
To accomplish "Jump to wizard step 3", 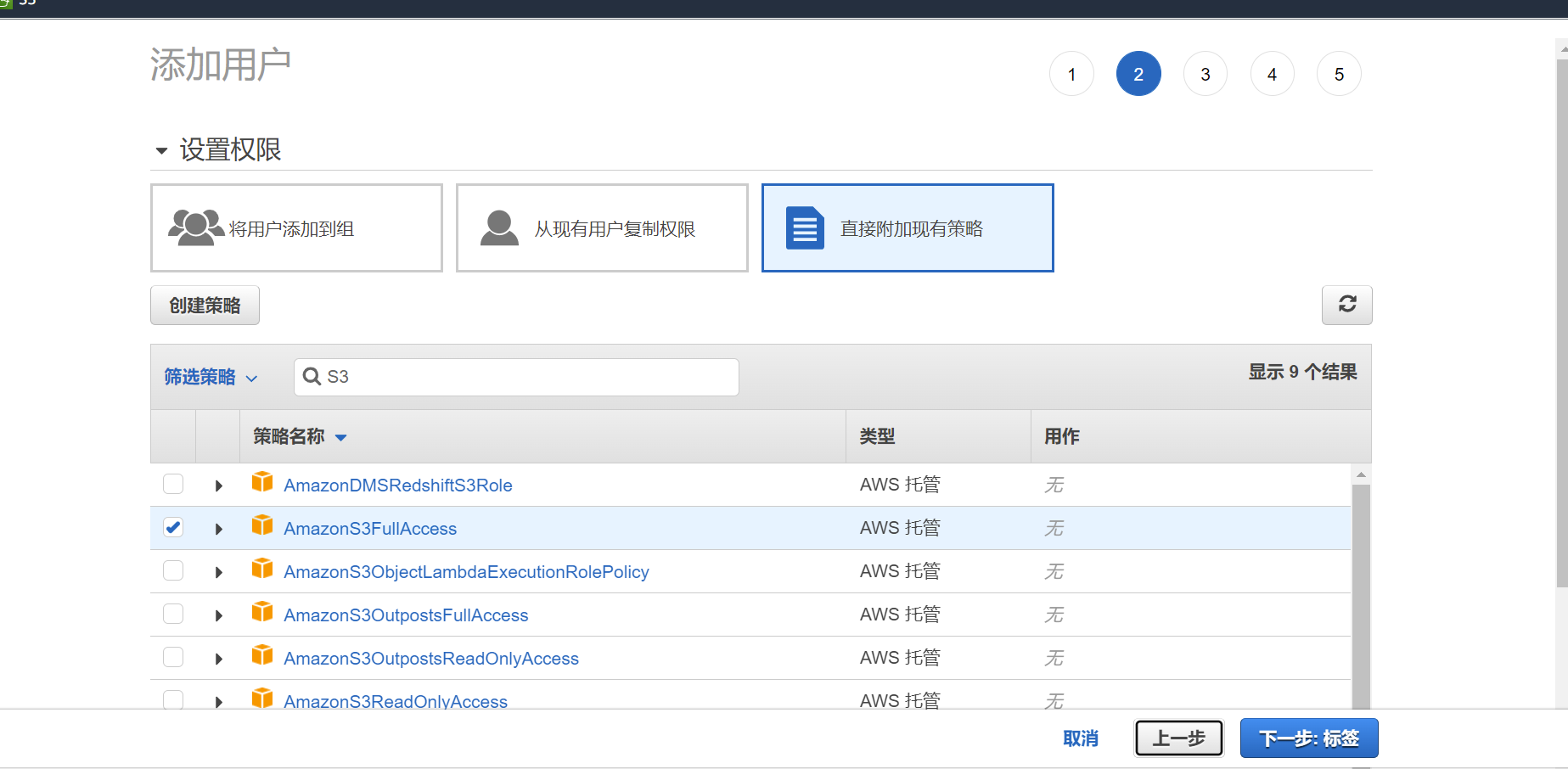I will (x=1206, y=74).
